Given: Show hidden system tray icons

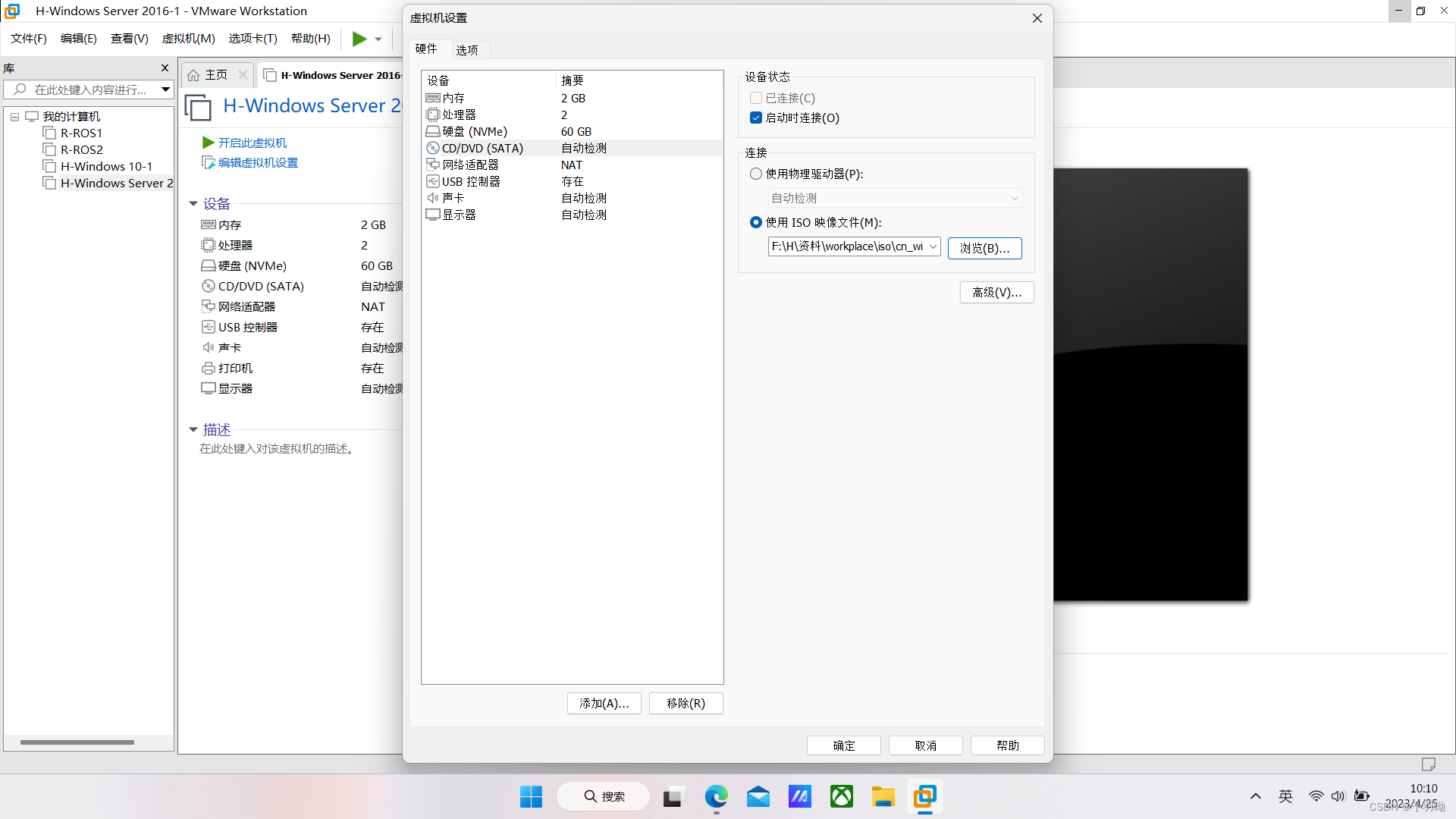Looking at the screenshot, I should pos(1256,796).
